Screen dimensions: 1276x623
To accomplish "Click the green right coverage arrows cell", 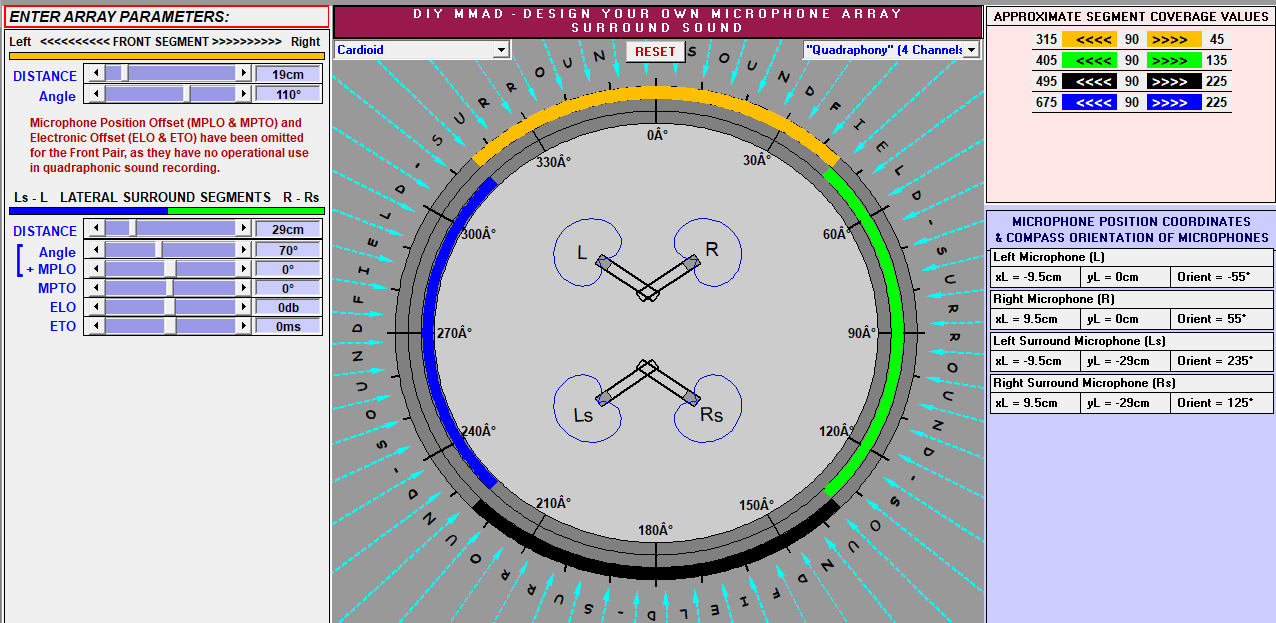I will (x=1174, y=60).
